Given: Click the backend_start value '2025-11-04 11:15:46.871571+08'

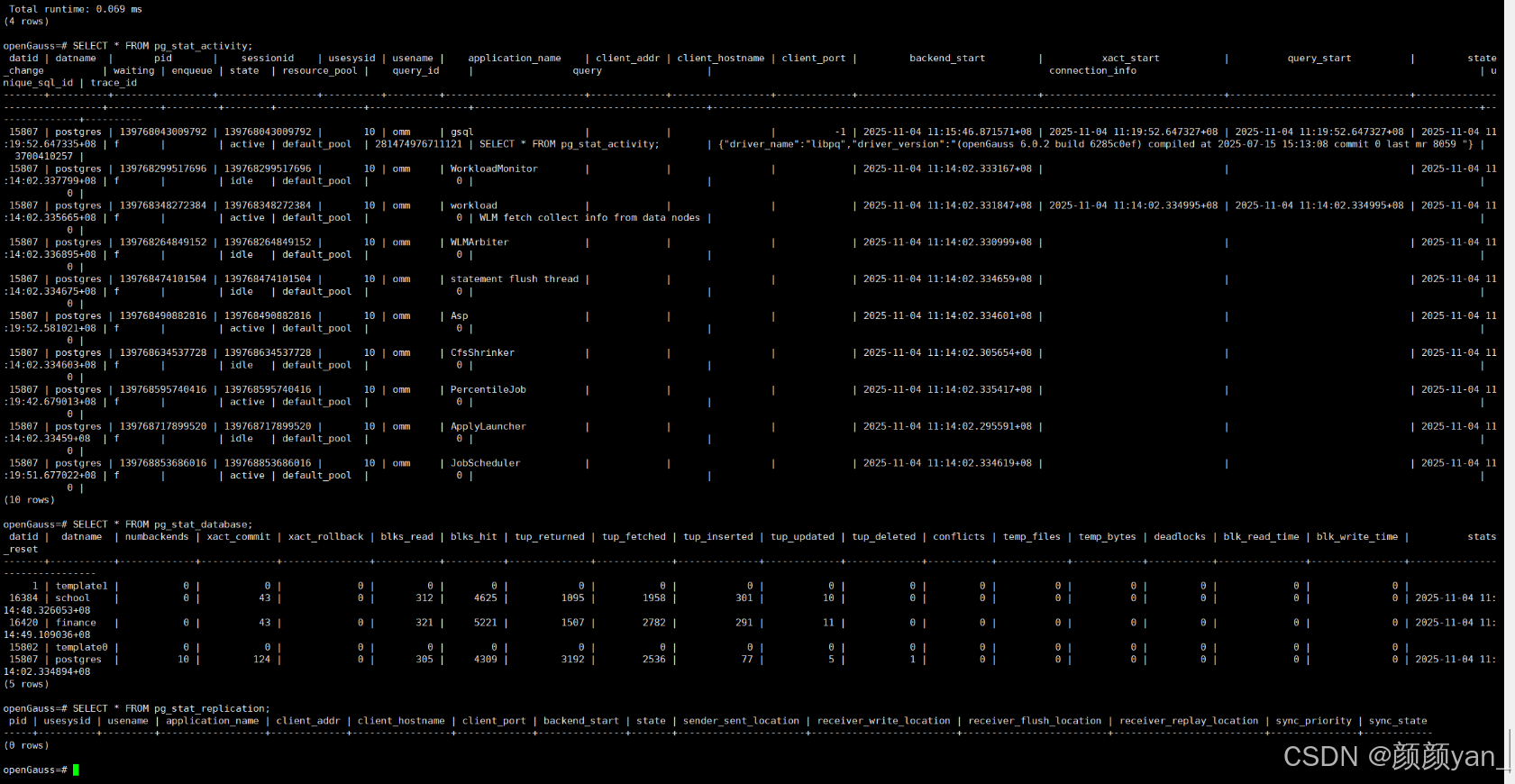Looking at the screenshot, I should coord(947,132).
